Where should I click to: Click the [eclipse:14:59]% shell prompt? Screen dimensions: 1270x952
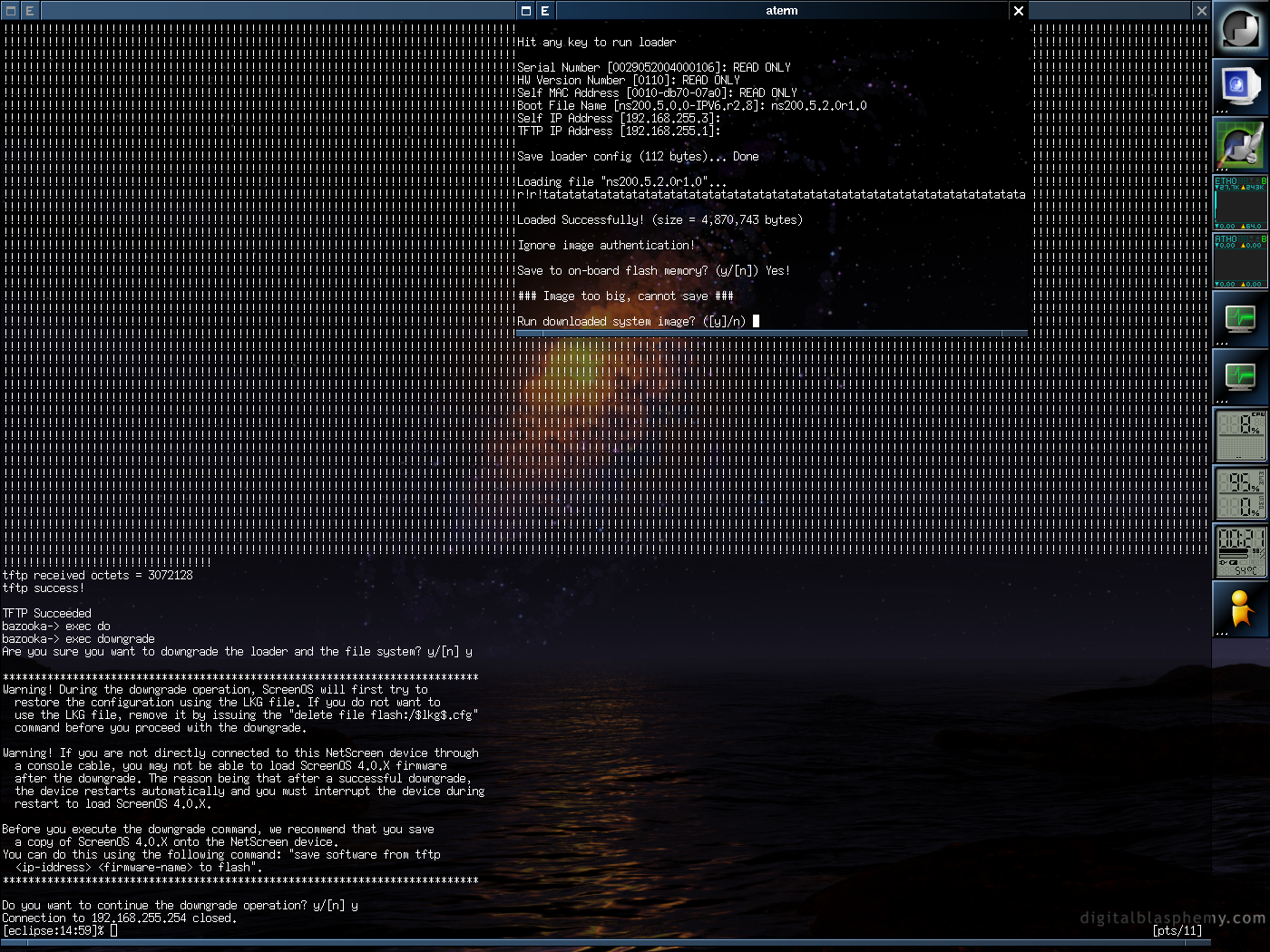tap(53, 931)
